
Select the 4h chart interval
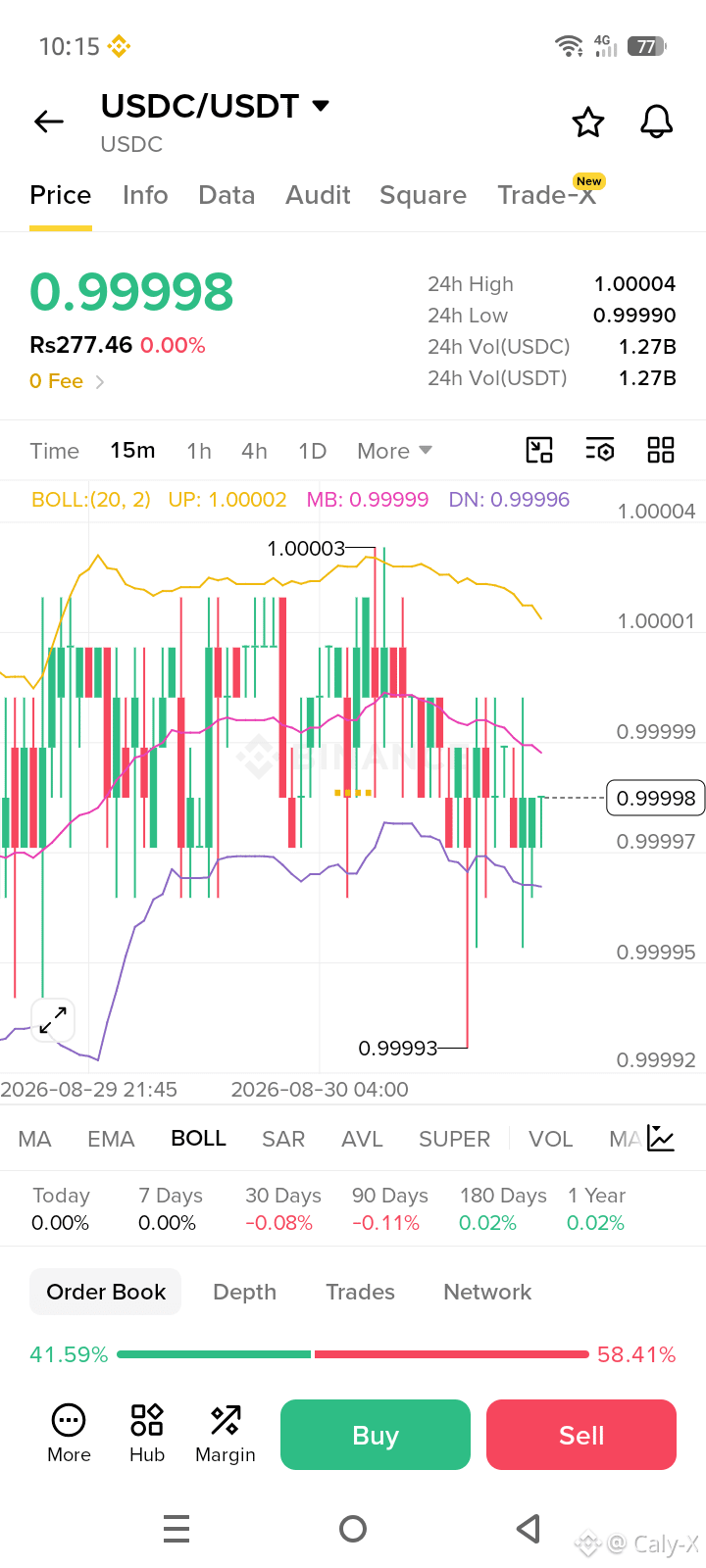pos(254,451)
